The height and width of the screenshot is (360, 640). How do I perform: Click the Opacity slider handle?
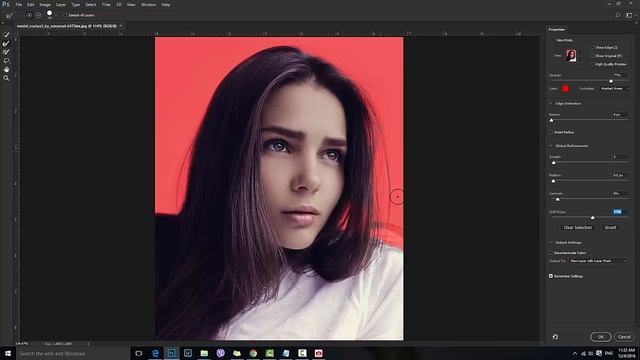click(x=611, y=81)
